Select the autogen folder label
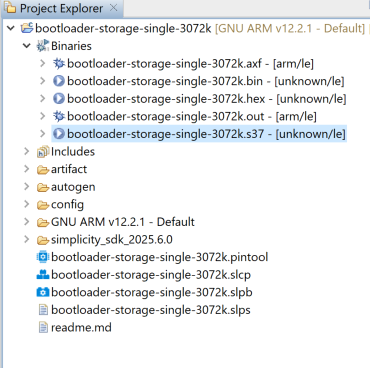 point(73,187)
